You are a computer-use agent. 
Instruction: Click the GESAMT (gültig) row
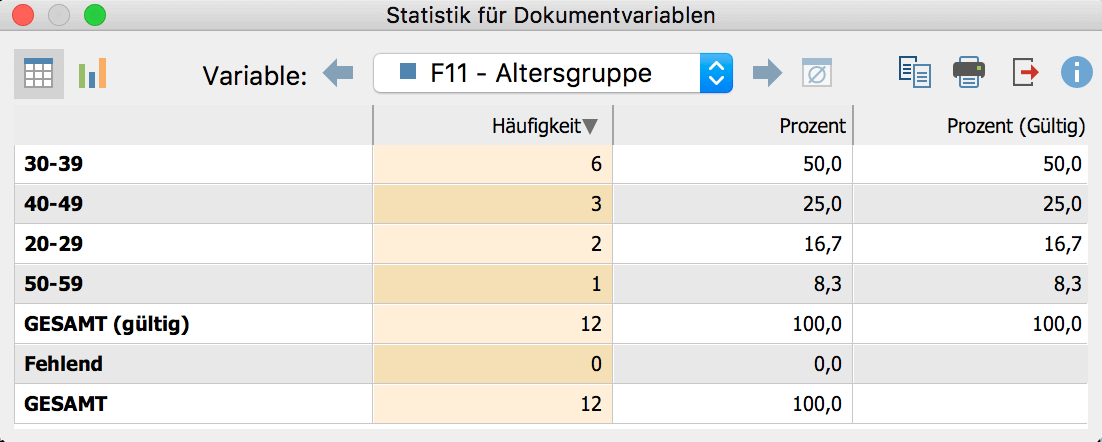point(551,324)
